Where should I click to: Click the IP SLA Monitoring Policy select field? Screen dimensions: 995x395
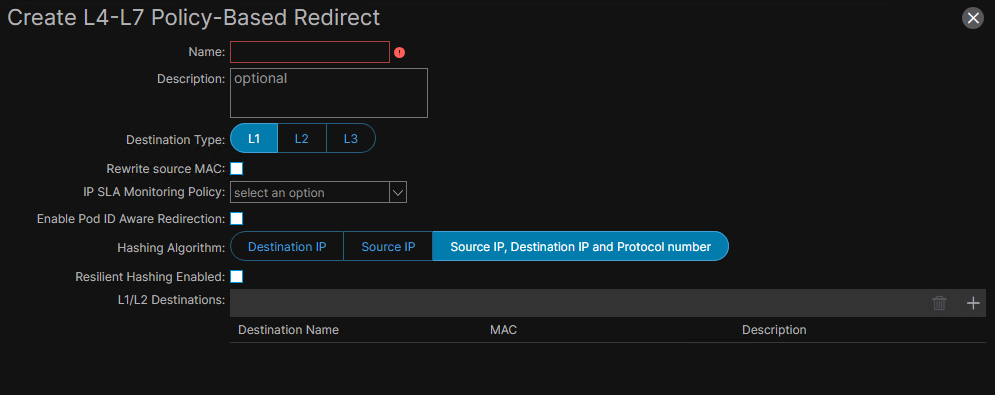310,192
